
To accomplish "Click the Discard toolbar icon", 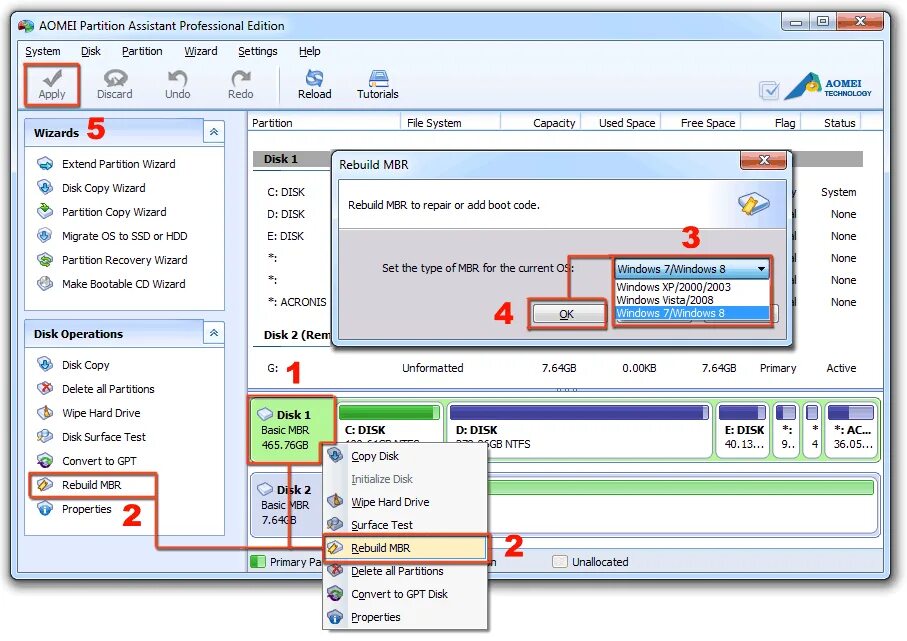I will tap(115, 85).
